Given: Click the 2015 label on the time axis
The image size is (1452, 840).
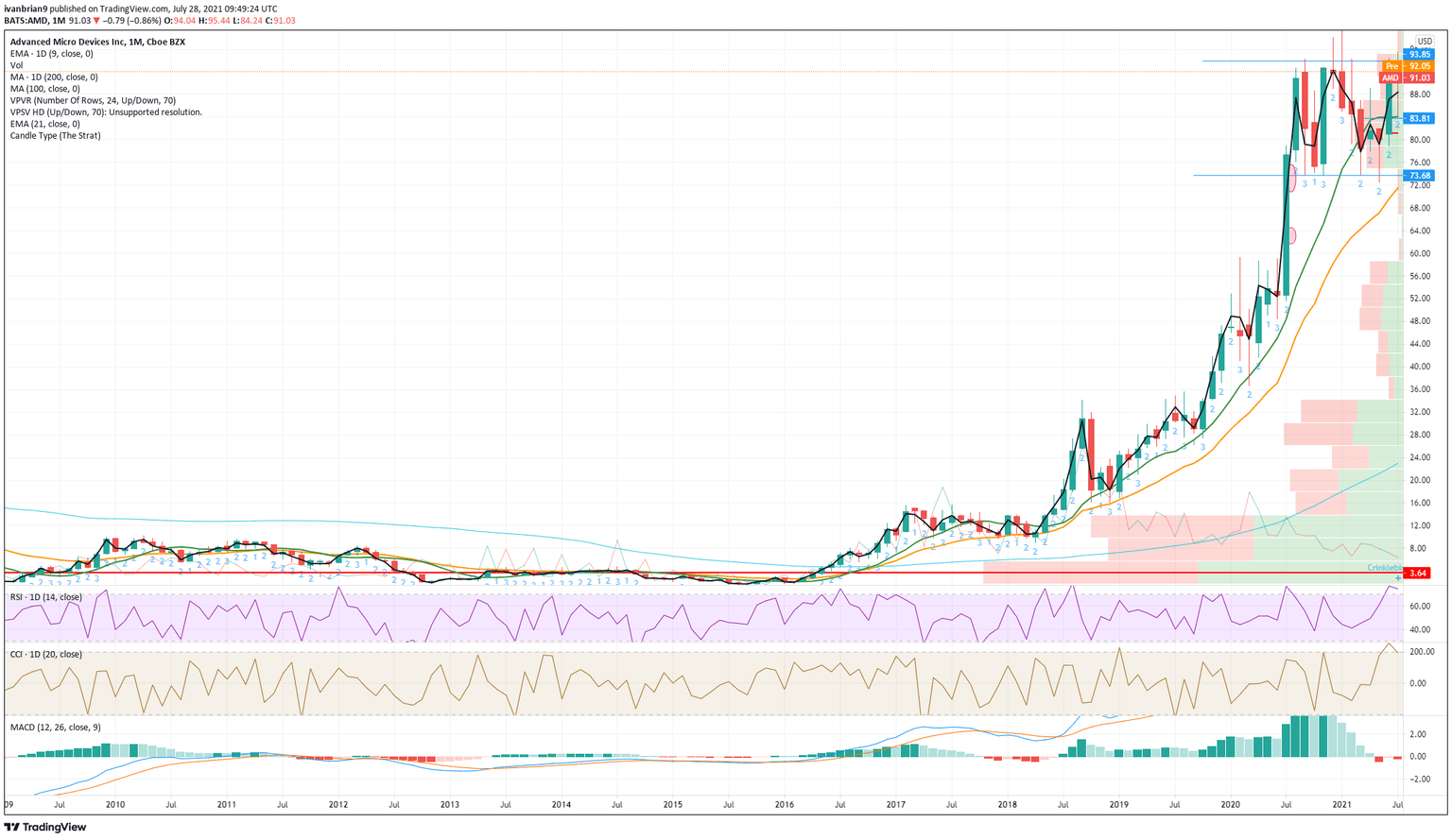Looking at the screenshot, I should 673,805.
